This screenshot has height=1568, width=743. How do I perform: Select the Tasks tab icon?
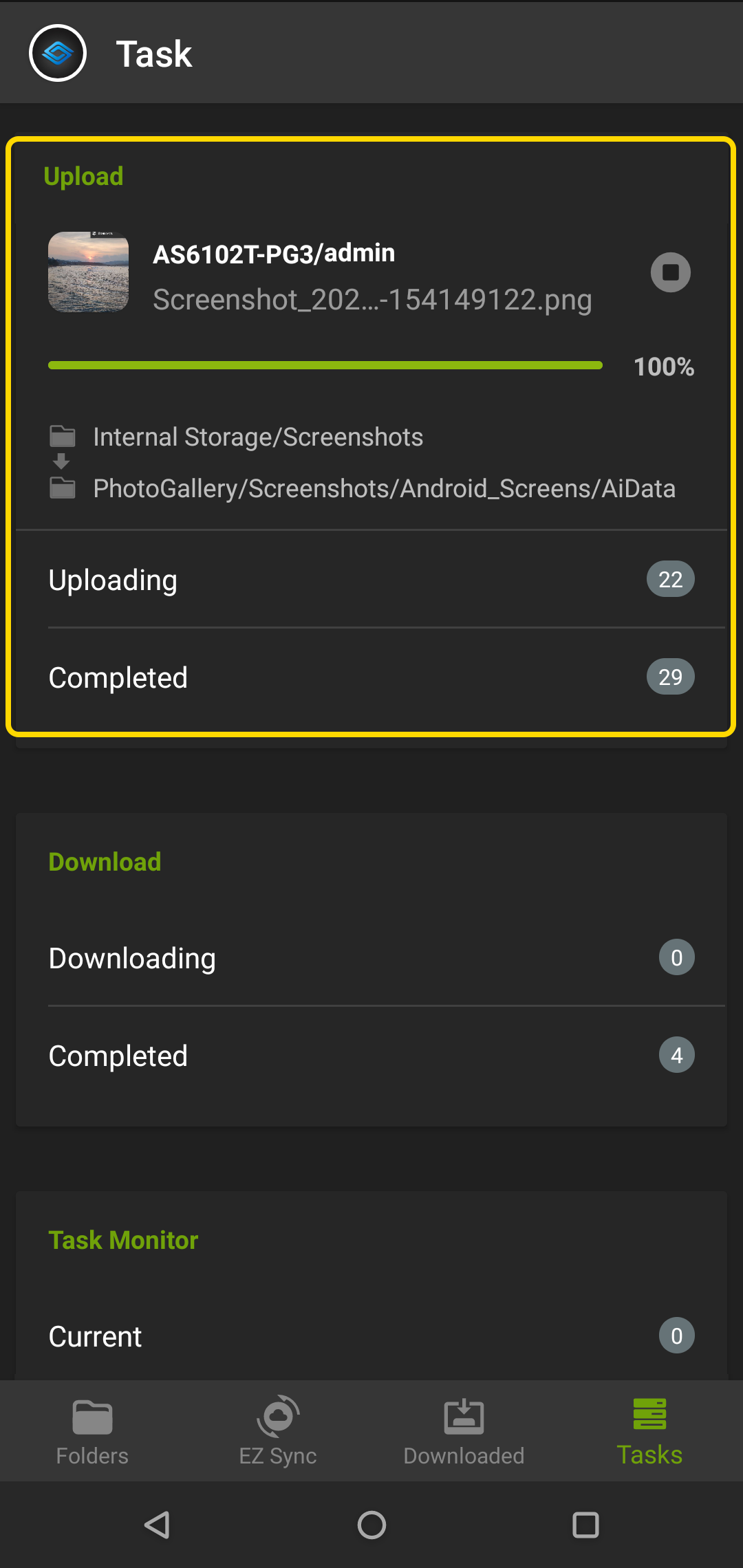tap(649, 1414)
